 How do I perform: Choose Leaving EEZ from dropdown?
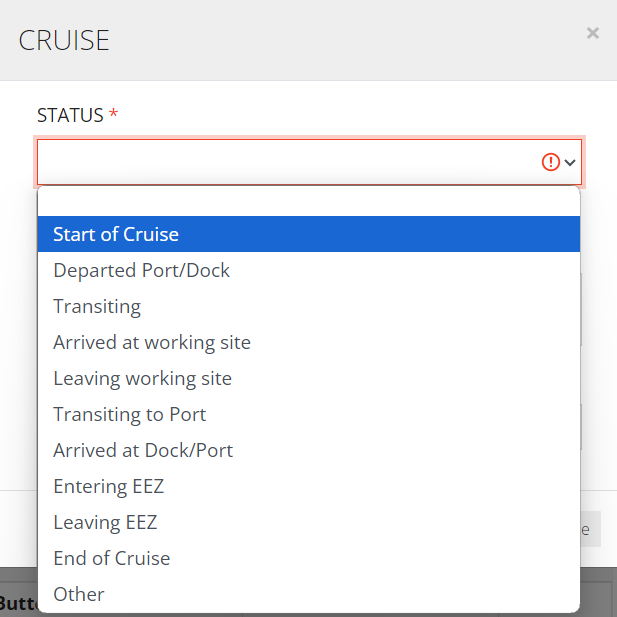[308, 522]
